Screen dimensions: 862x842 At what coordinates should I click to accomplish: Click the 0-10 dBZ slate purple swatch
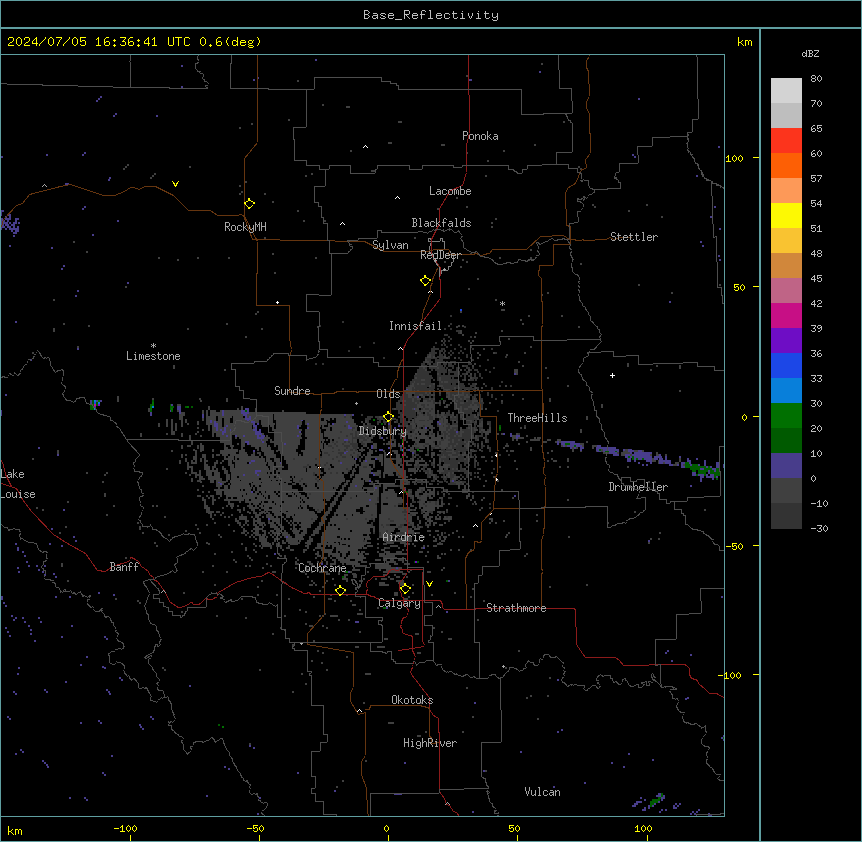click(x=786, y=466)
